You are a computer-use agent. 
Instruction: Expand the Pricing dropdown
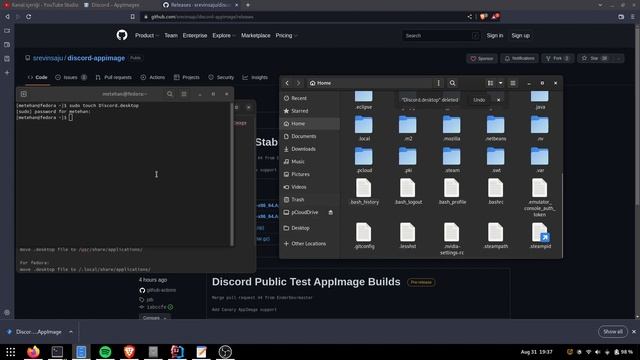click(286, 36)
